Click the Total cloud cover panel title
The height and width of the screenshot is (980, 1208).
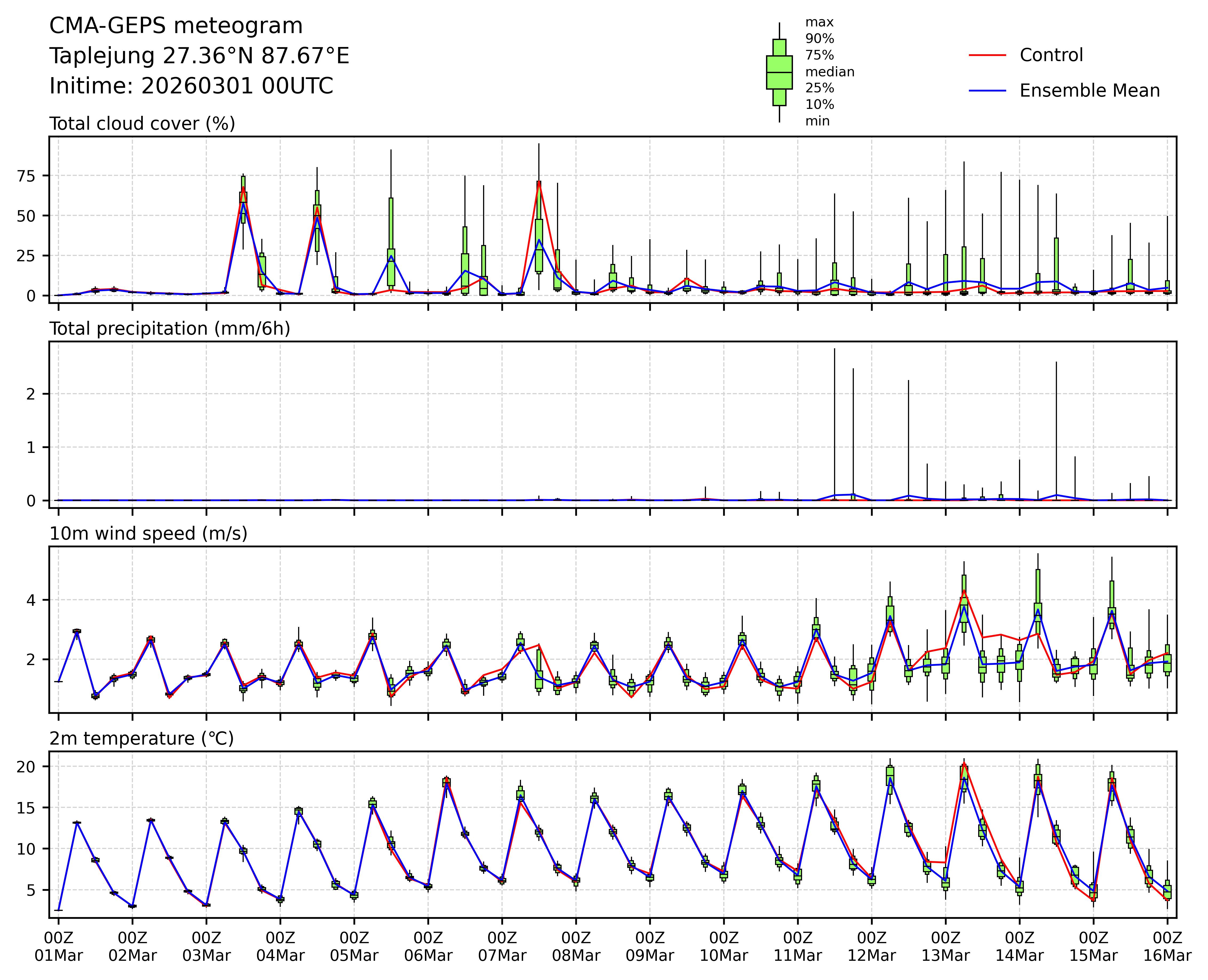(142, 124)
